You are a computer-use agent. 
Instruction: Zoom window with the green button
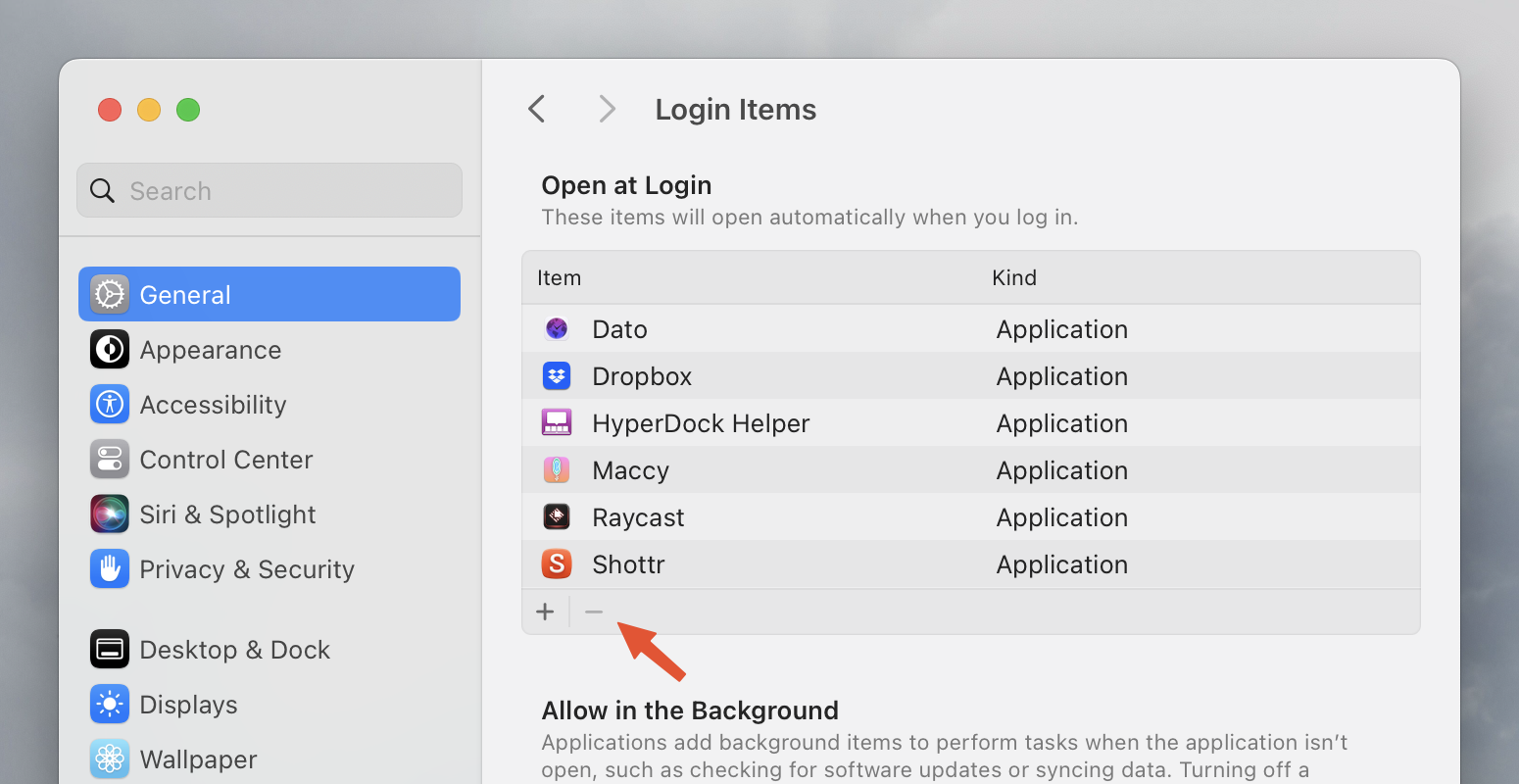[x=188, y=110]
